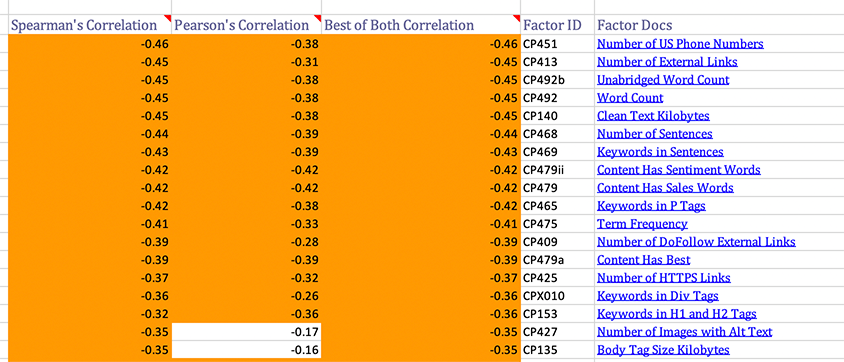Viewport: 844px width, 362px height.
Task: Select Pearson's value -0.17 in CP427 row
Action: [x=247, y=332]
